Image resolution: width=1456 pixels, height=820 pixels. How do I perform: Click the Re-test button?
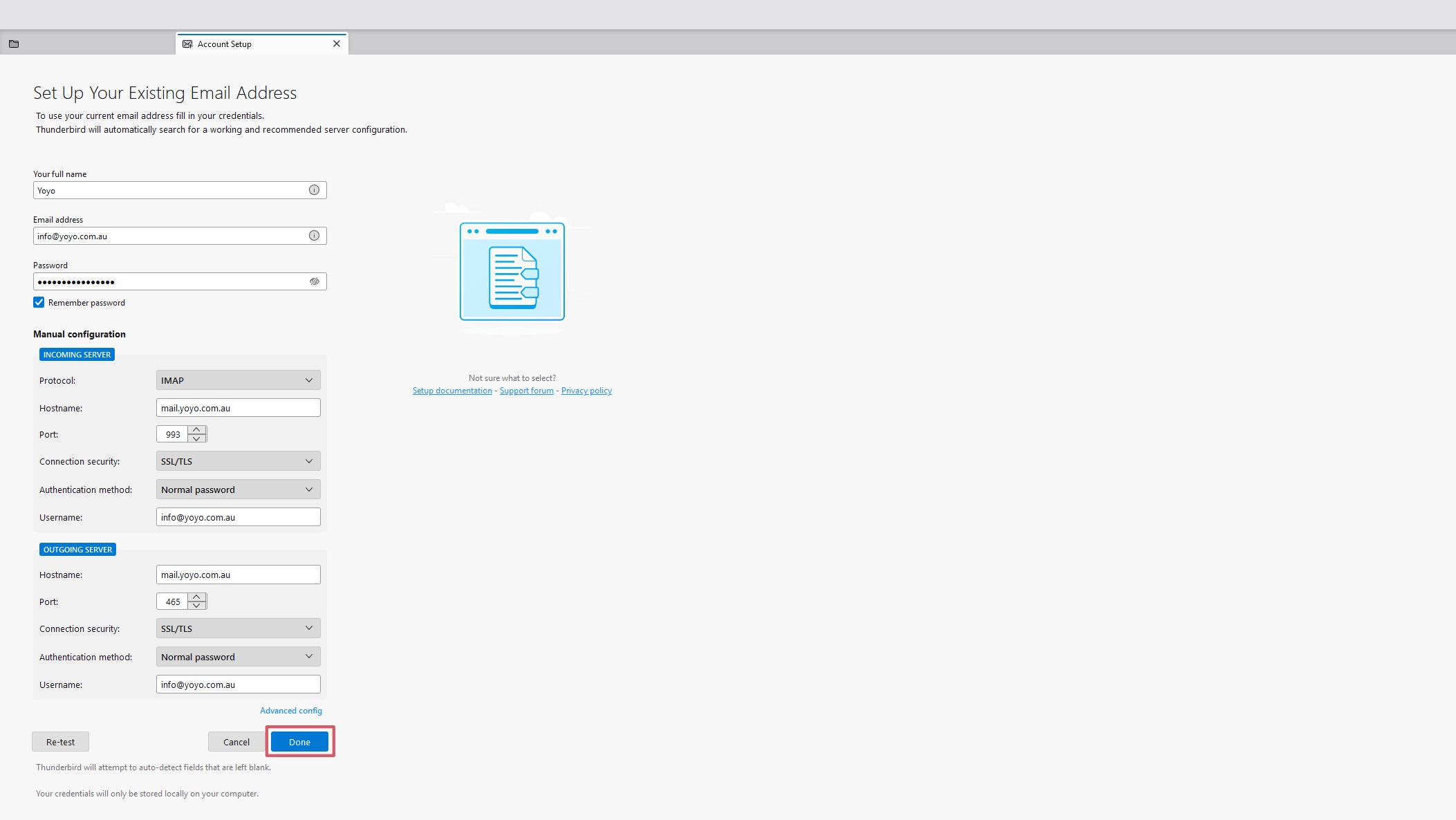[x=60, y=742]
